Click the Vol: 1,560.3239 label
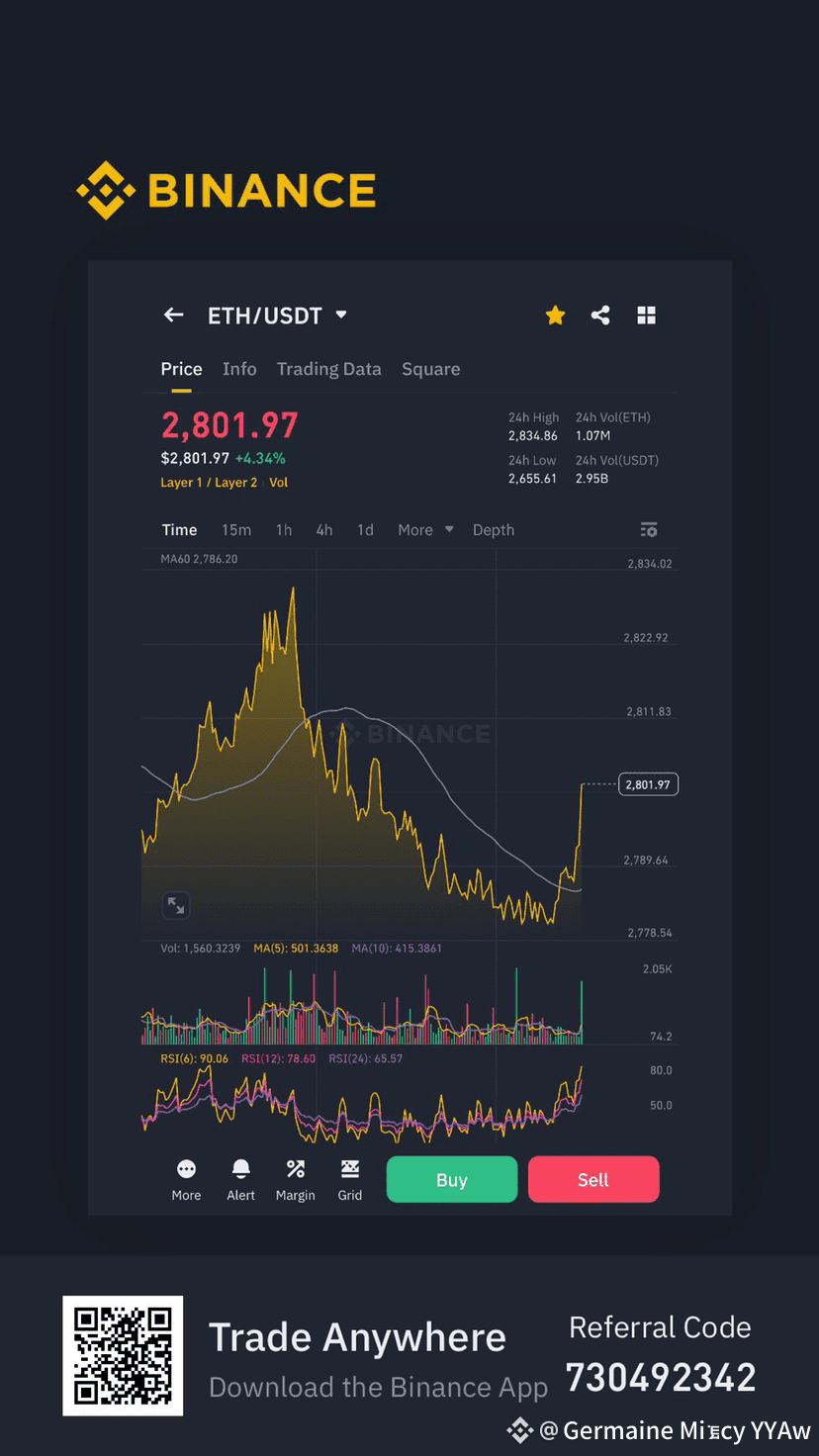Viewport: 819px width, 1456px height. pos(201,949)
